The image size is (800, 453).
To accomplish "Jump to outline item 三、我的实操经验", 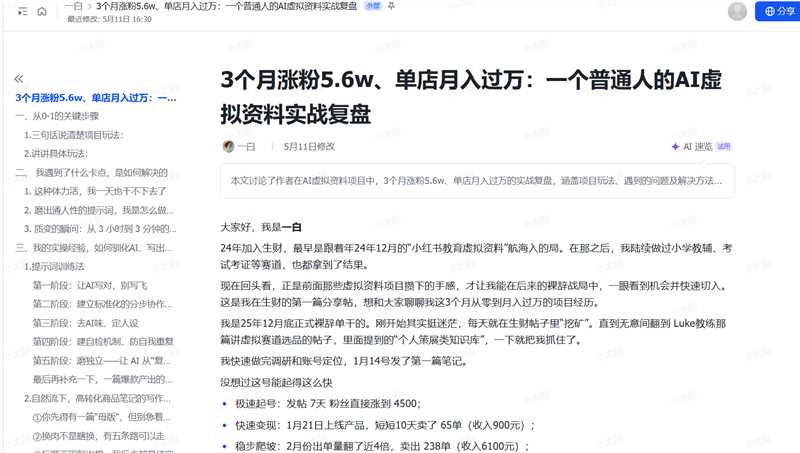I will (x=94, y=248).
